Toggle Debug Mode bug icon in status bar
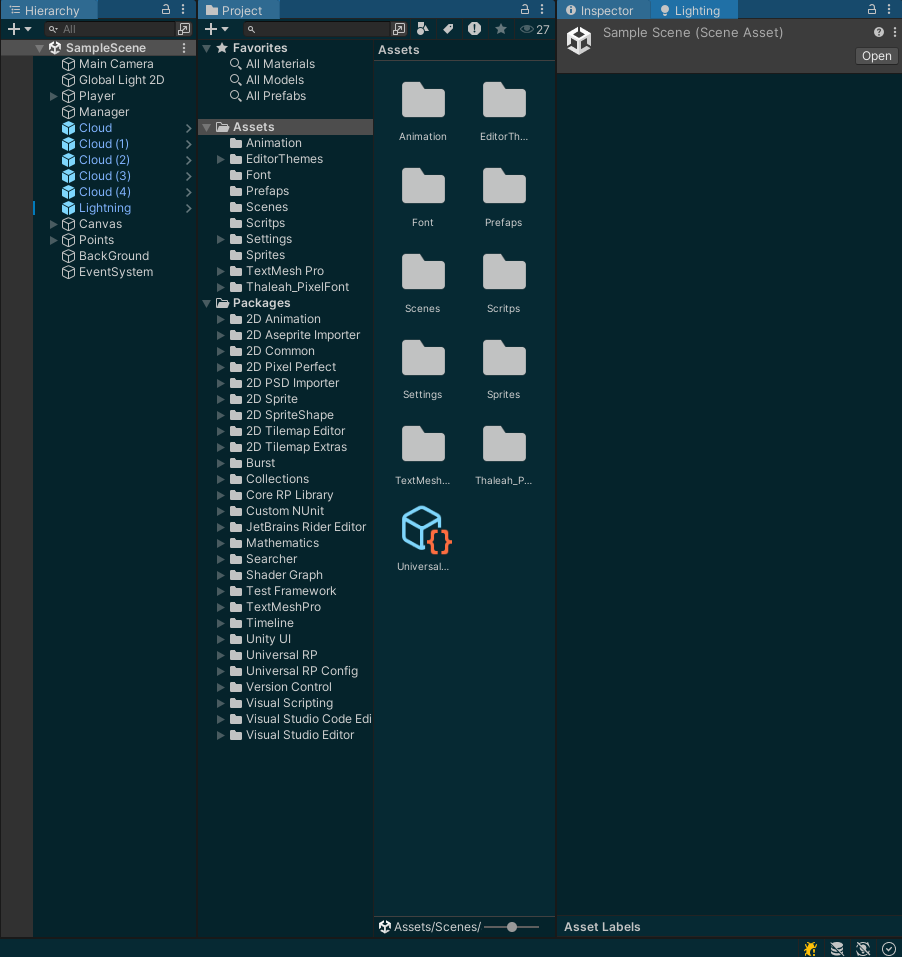Image resolution: width=902 pixels, height=957 pixels. click(x=810, y=948)
